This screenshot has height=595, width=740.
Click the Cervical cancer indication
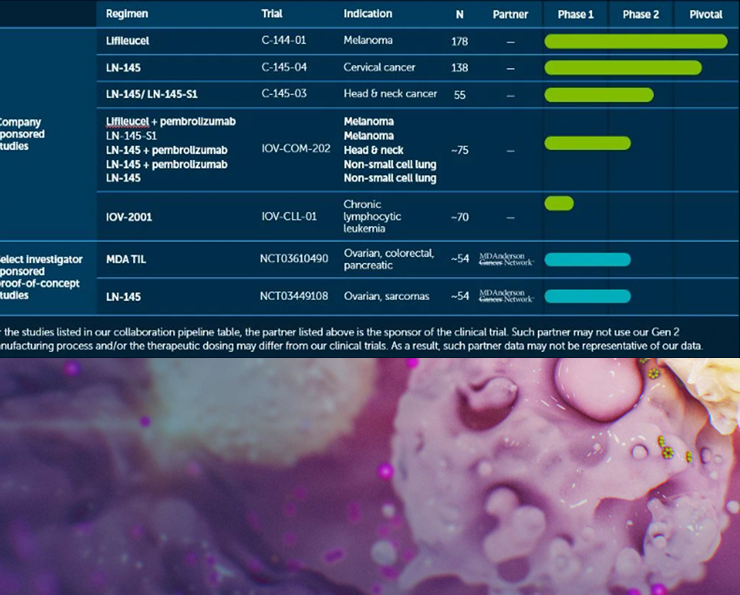(x=379, y=67)
